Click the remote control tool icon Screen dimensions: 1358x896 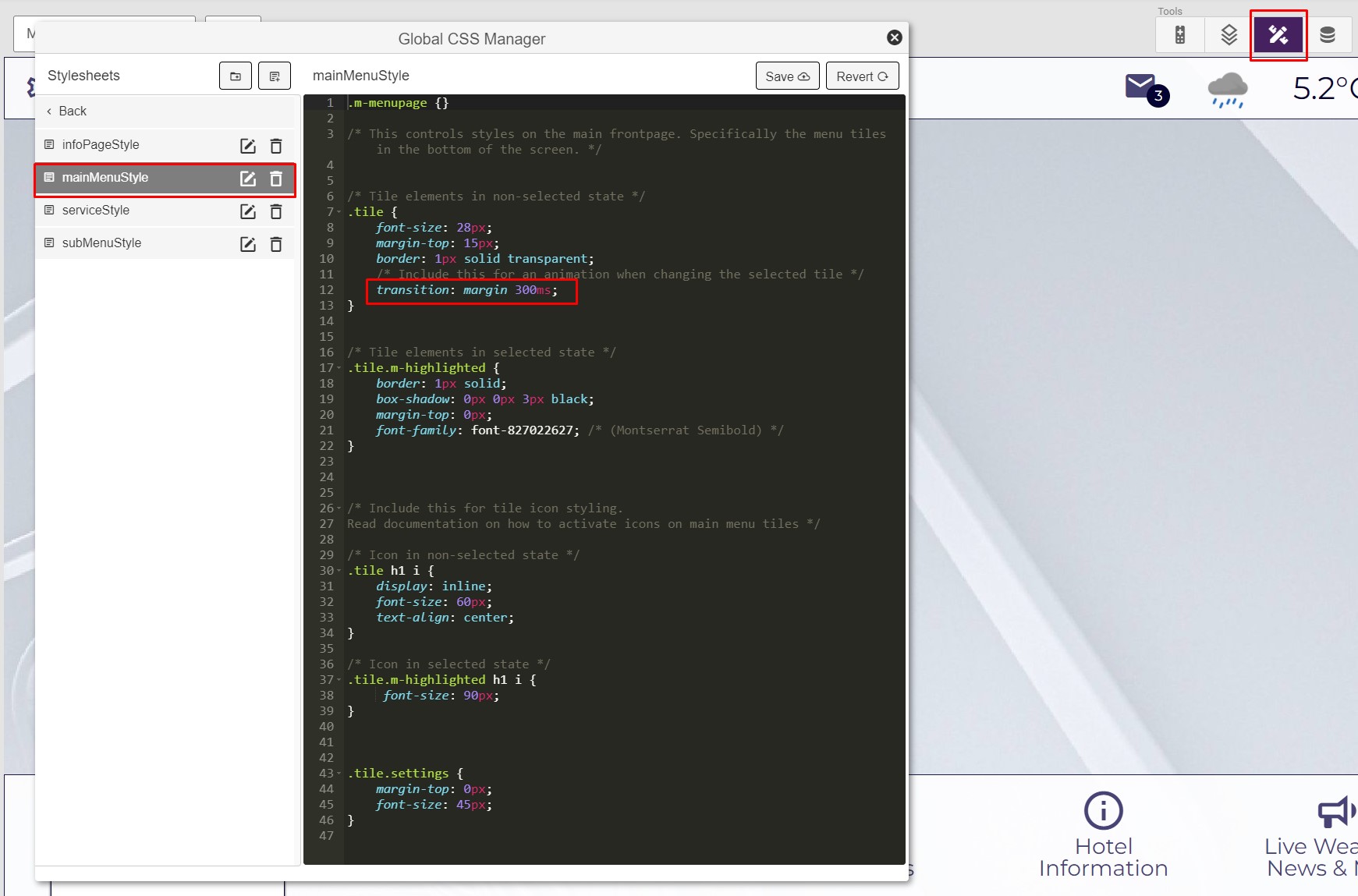(1180, 35)
